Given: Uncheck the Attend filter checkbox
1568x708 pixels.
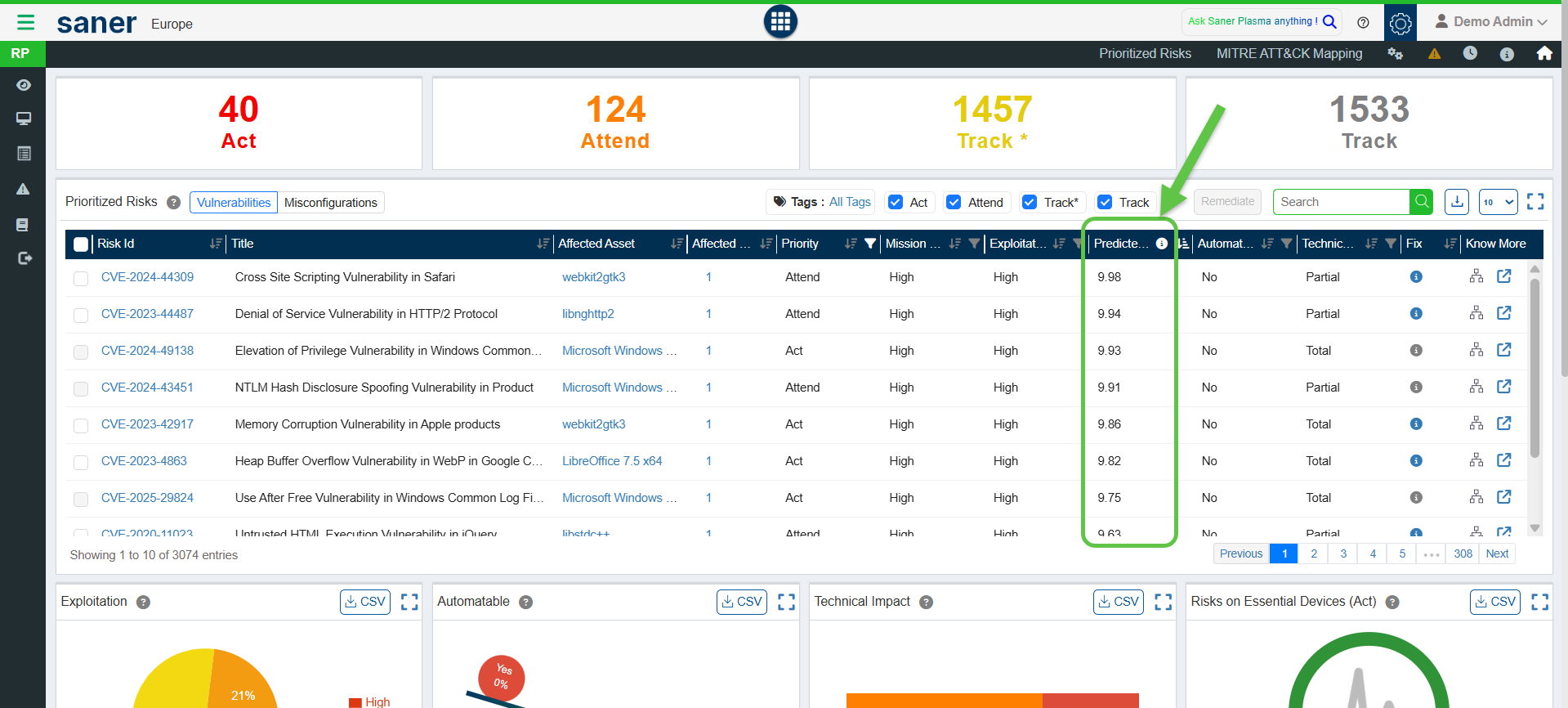Looking at the screenshot, I should 954,202.
